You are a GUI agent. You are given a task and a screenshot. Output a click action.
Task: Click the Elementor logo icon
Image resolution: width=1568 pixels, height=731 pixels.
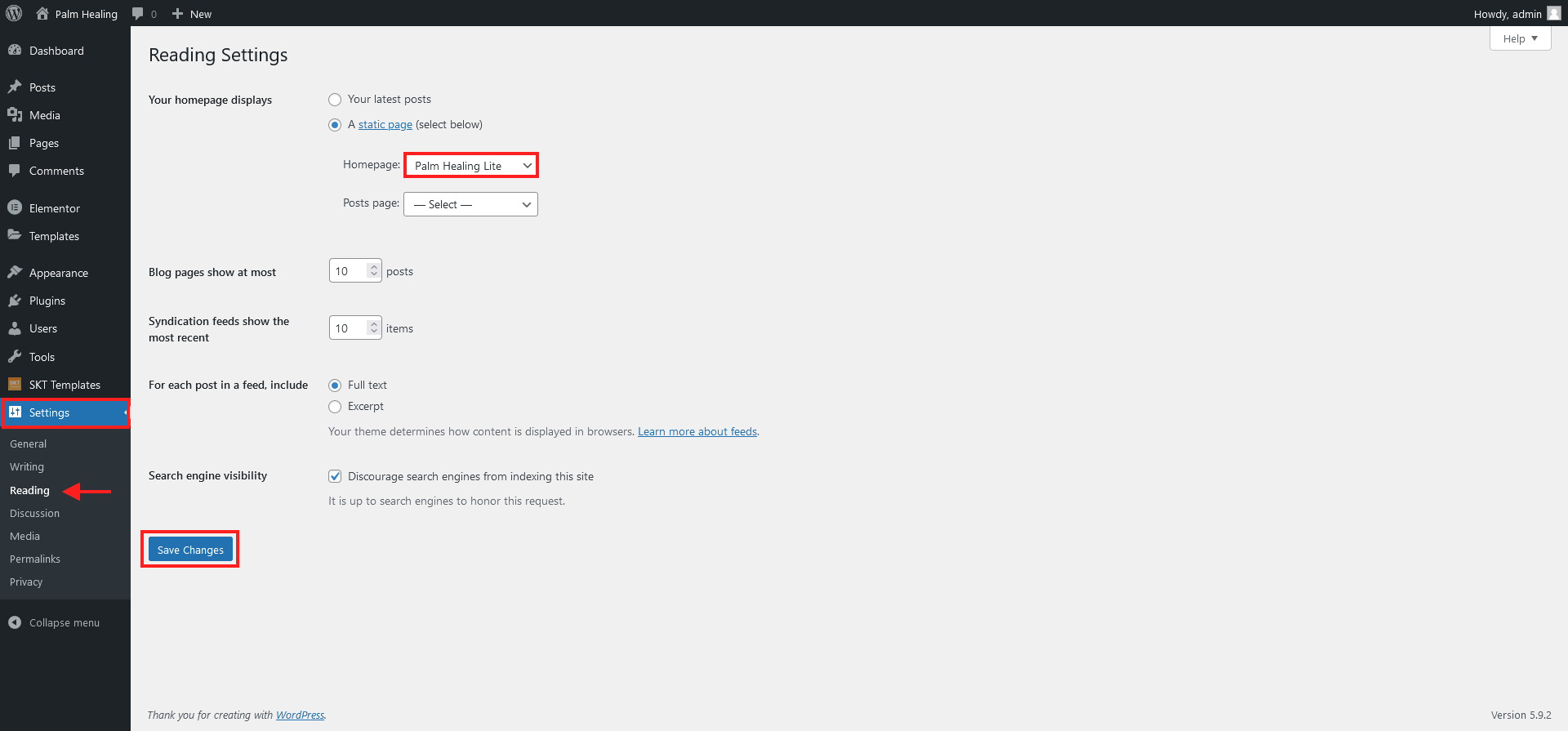point(15,207)
